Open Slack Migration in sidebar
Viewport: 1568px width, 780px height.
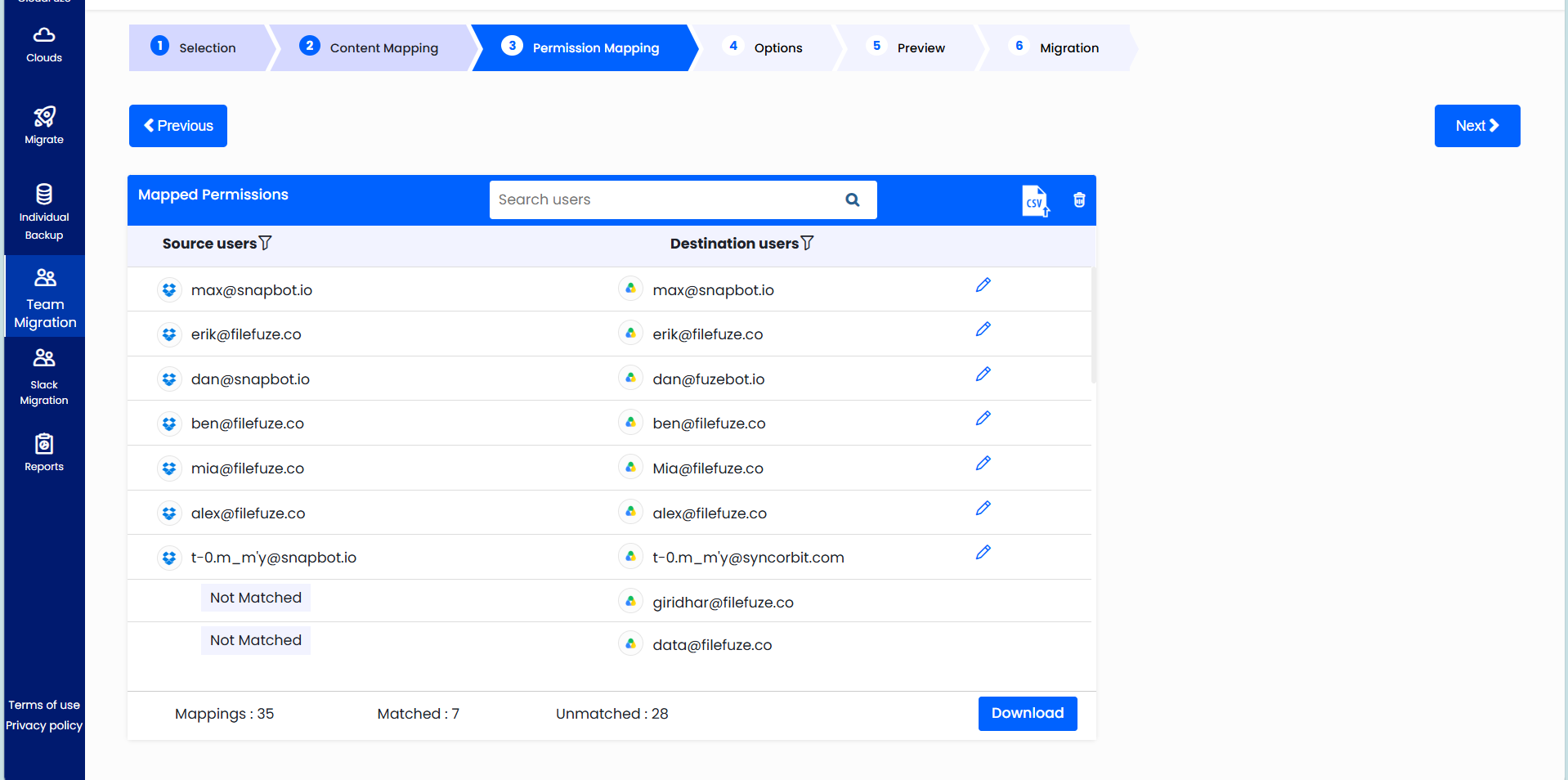point(44,377)
